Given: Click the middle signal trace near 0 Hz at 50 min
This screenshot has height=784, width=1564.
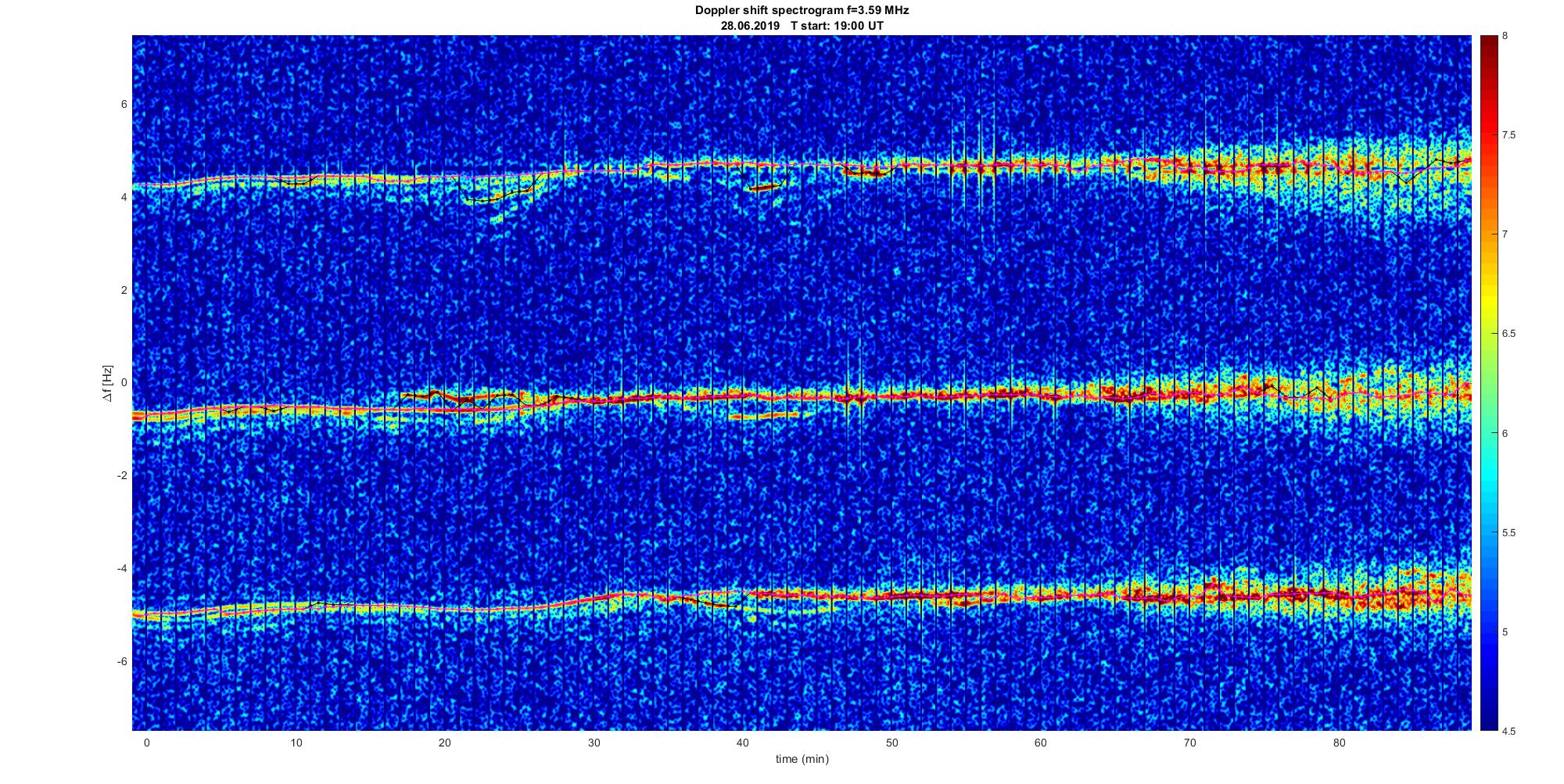Looking at the screenshot, I should pyautogui.click(x=891, y=396).
